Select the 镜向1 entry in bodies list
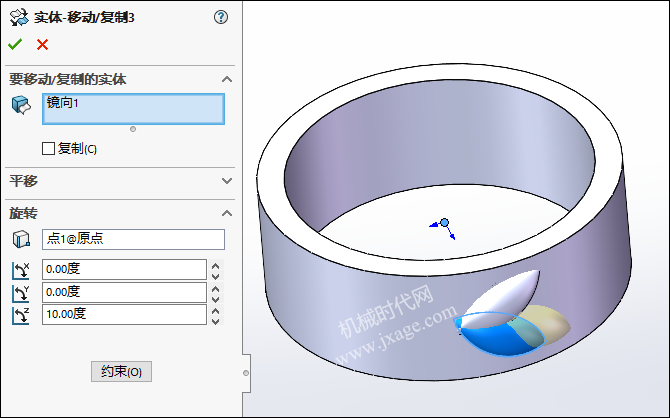Image resolution: width=670 pixels, height=418 pixels. coord(62,103)
